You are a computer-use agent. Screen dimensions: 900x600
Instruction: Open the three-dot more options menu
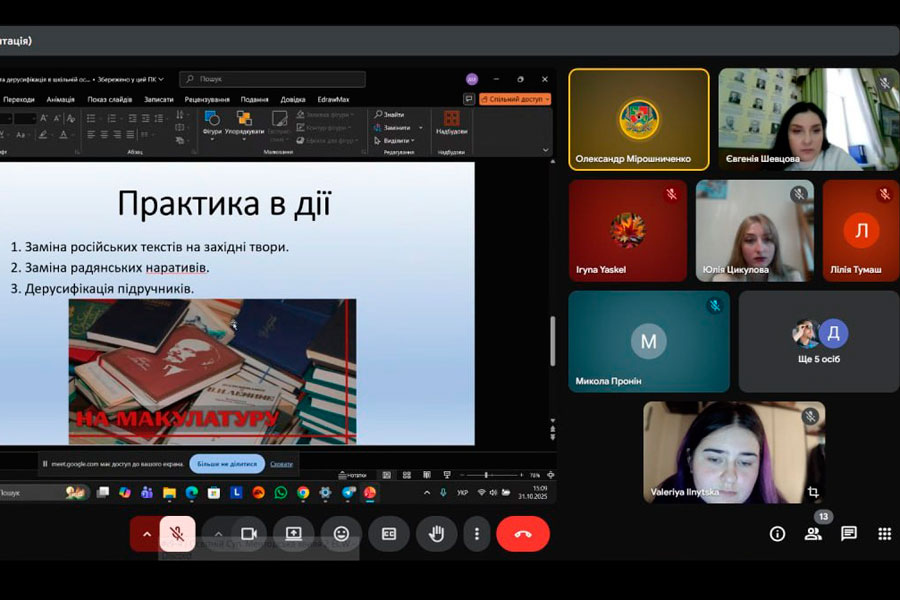[x=477, y=534]
